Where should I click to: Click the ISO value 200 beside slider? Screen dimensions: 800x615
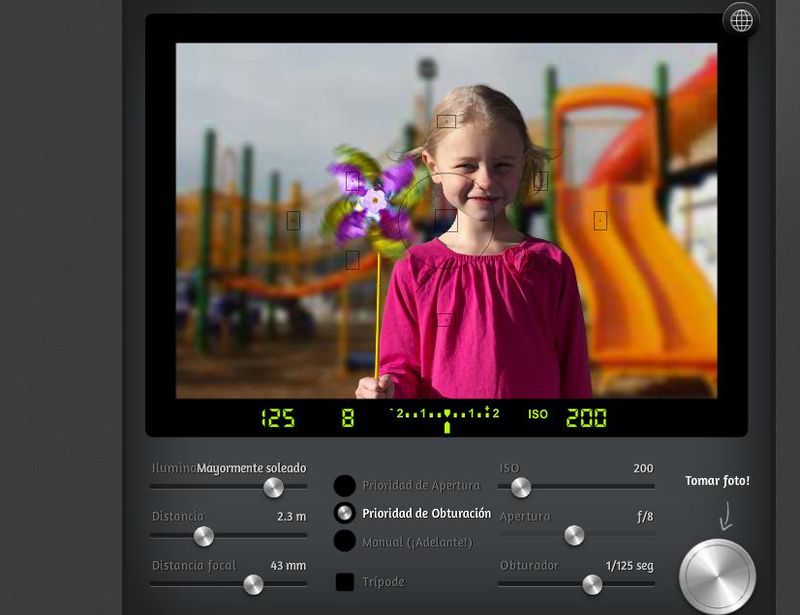coord(643,468)
